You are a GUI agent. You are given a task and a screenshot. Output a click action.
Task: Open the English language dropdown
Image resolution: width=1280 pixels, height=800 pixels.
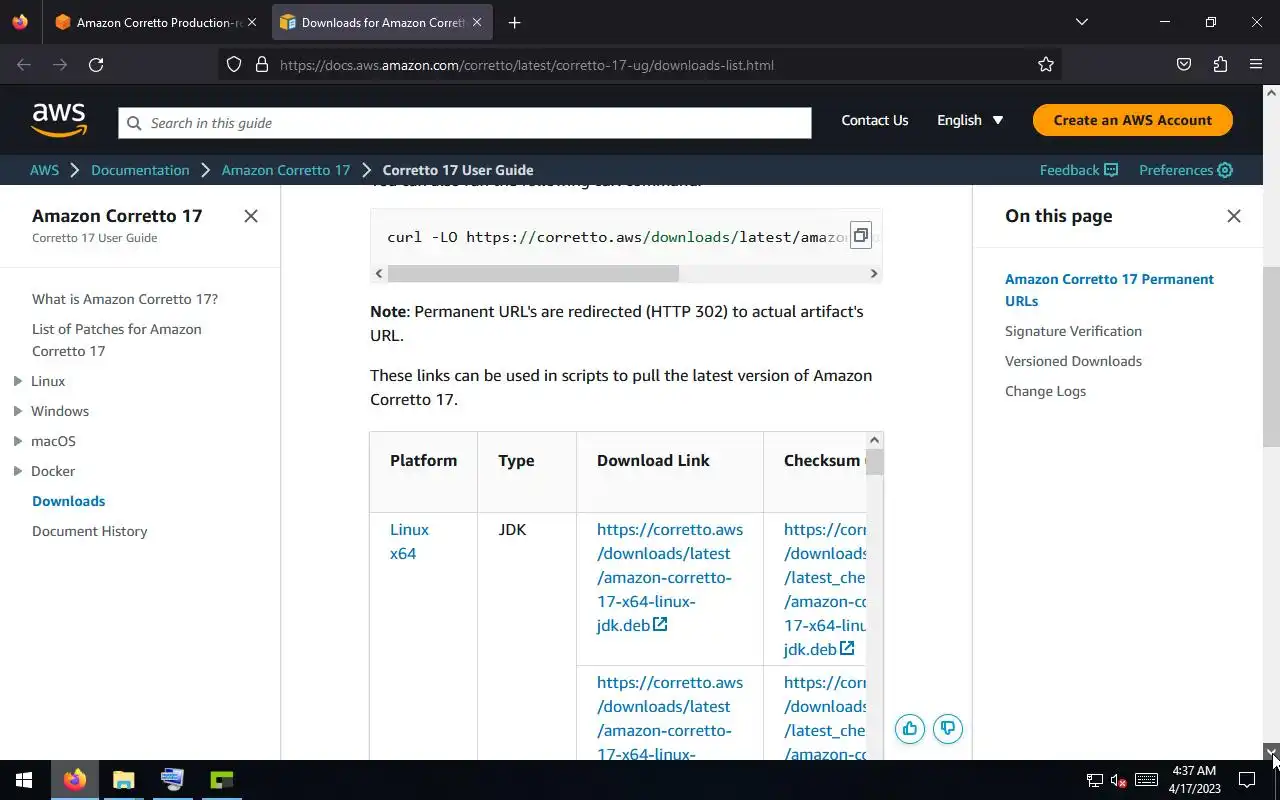tap(970, 120)
